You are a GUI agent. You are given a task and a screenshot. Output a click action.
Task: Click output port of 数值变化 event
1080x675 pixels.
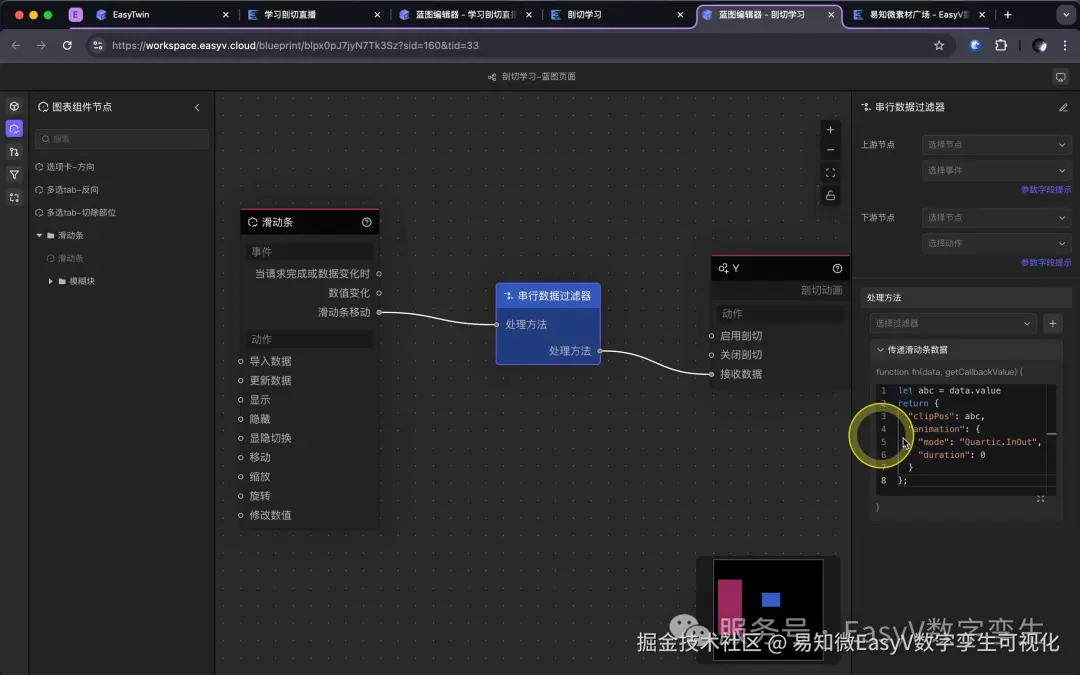click(x=379, y=293)
